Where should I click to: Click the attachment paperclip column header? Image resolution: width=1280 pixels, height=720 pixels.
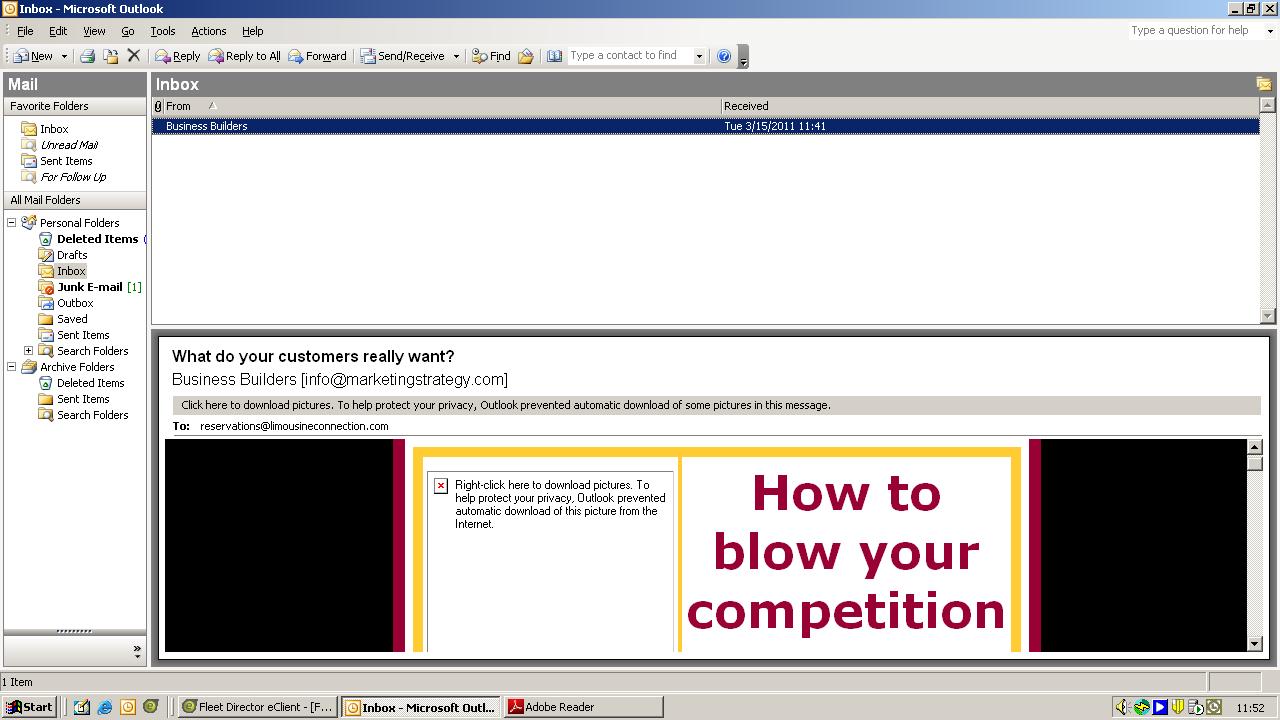(158, 106)
